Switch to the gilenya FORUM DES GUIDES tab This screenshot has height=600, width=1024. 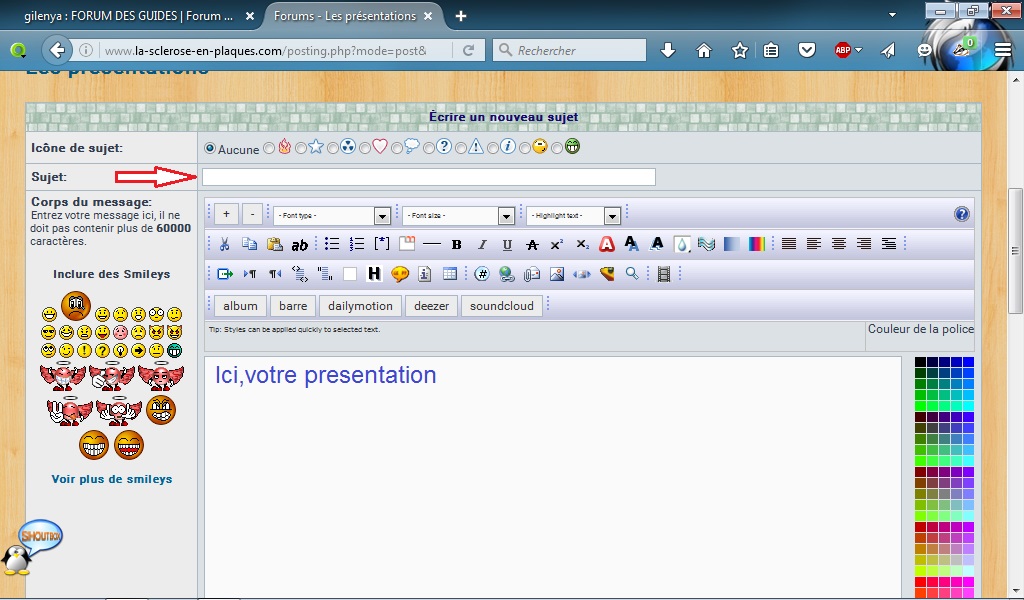click(133, 16)
